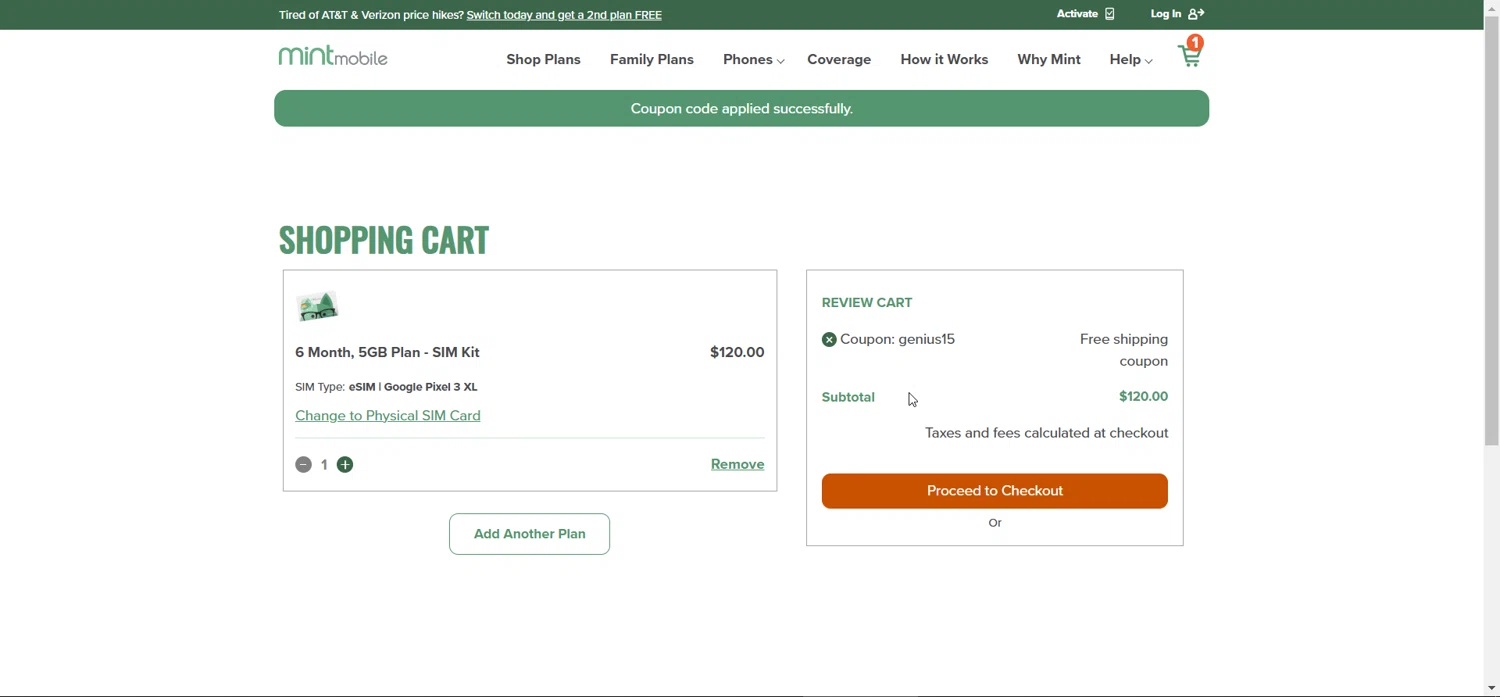The image size is (1500, 697).
Task: Click the Add Another Plan button
Action: (x=530, y=534)
